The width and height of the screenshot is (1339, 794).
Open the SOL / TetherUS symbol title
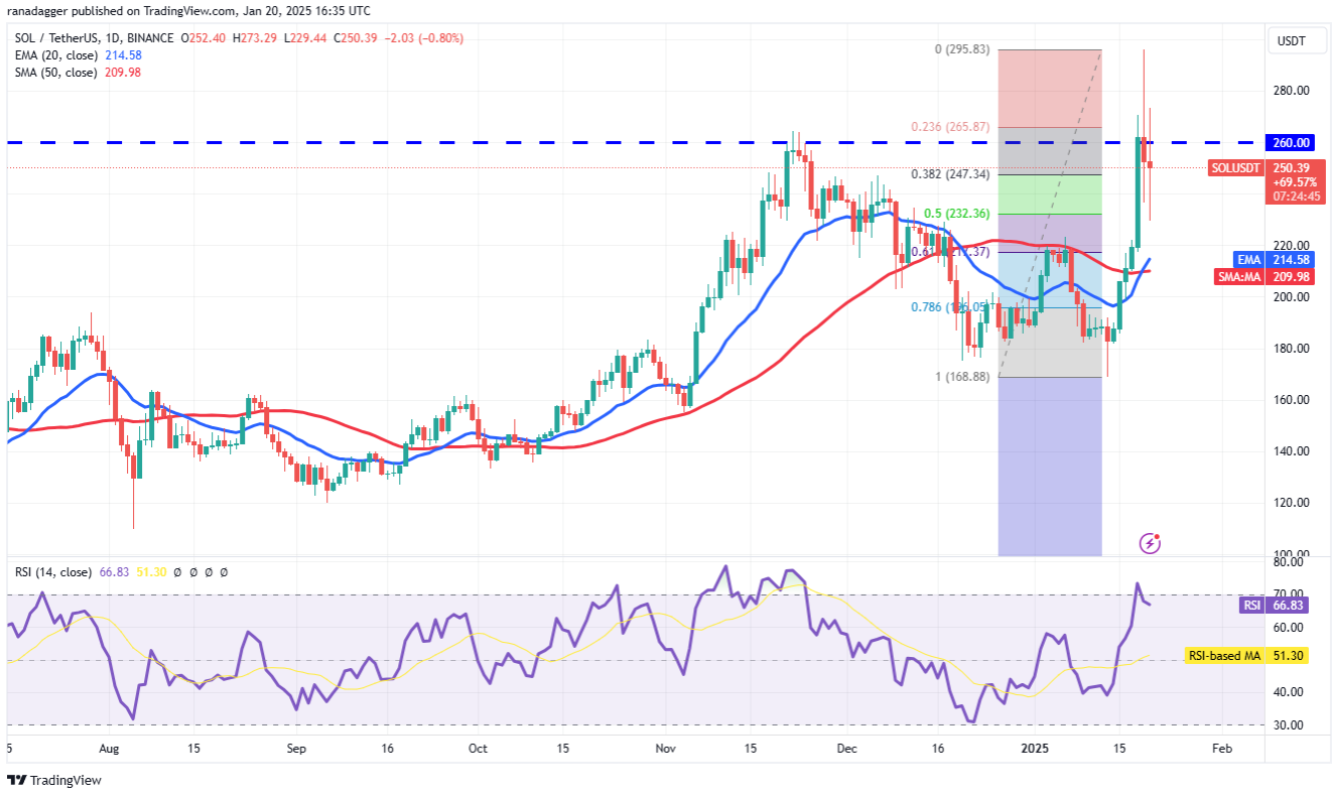pos(91,38)
